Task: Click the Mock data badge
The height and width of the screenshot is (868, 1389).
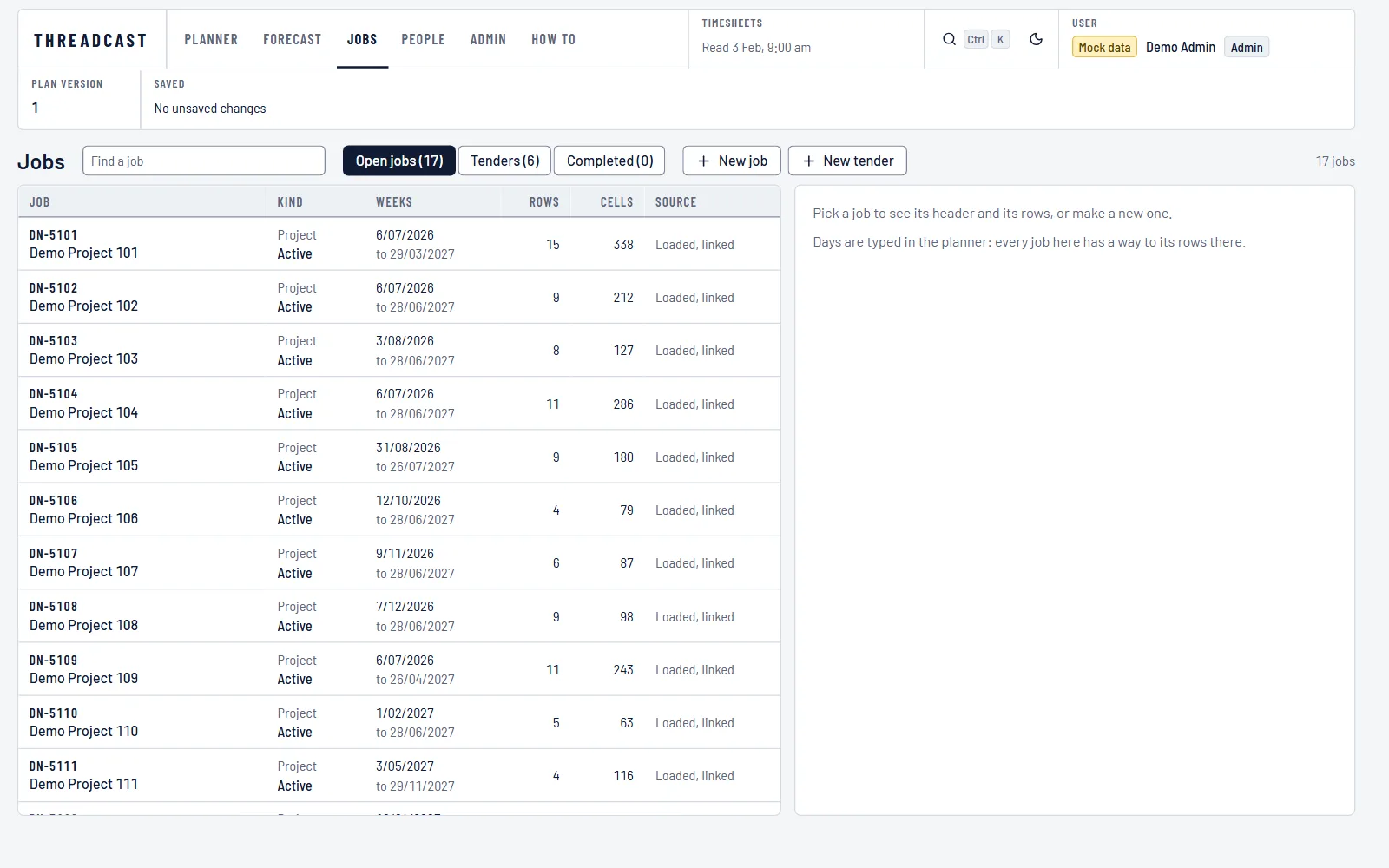Action: [1104, 48]
